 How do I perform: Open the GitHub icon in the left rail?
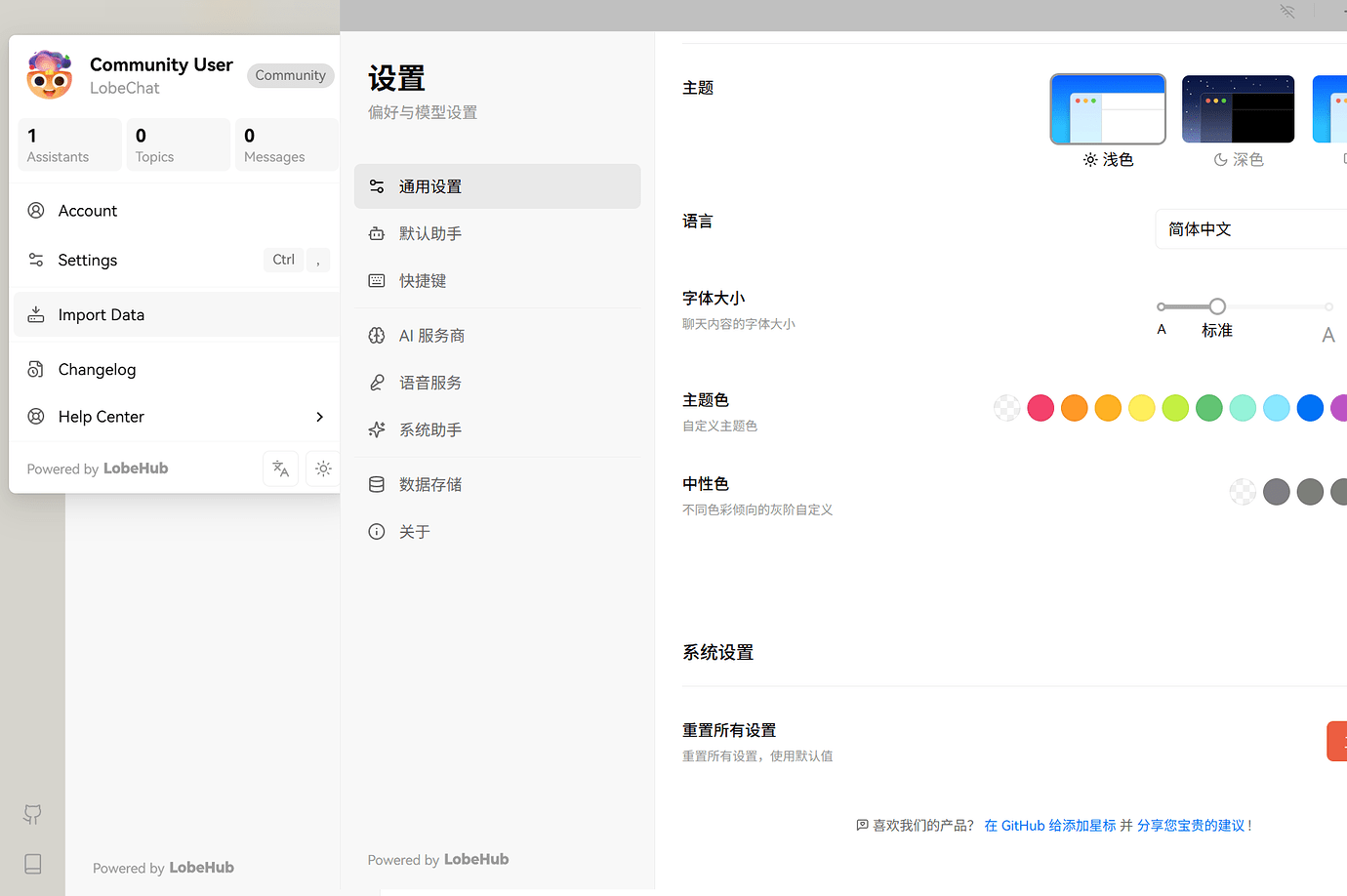[x=32, y=814]
